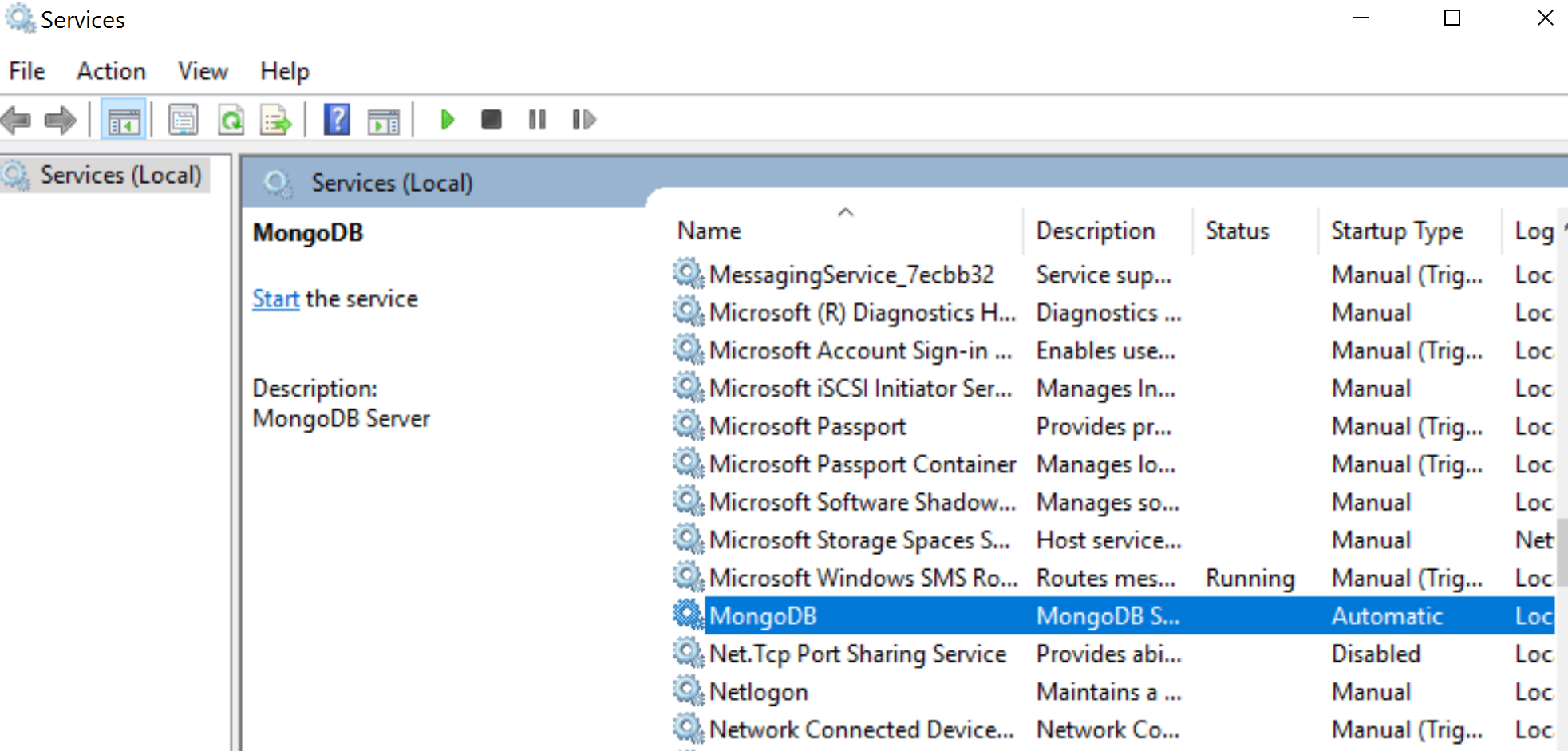Select Microsoft Passport service name
This screenshot has width=1568, height=751.
[x=808, y=426]
